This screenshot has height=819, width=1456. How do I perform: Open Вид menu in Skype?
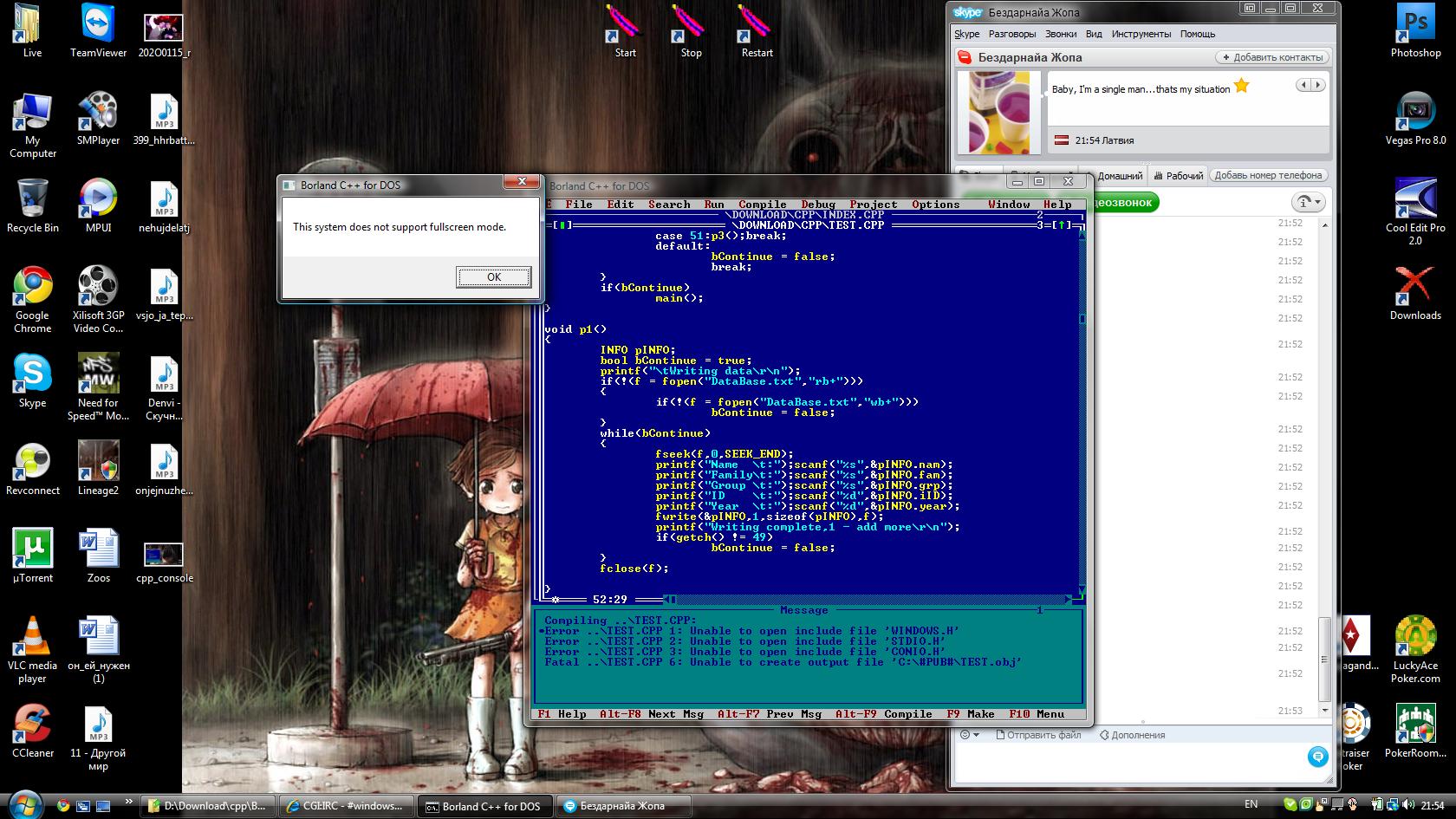click(1094, 34)
